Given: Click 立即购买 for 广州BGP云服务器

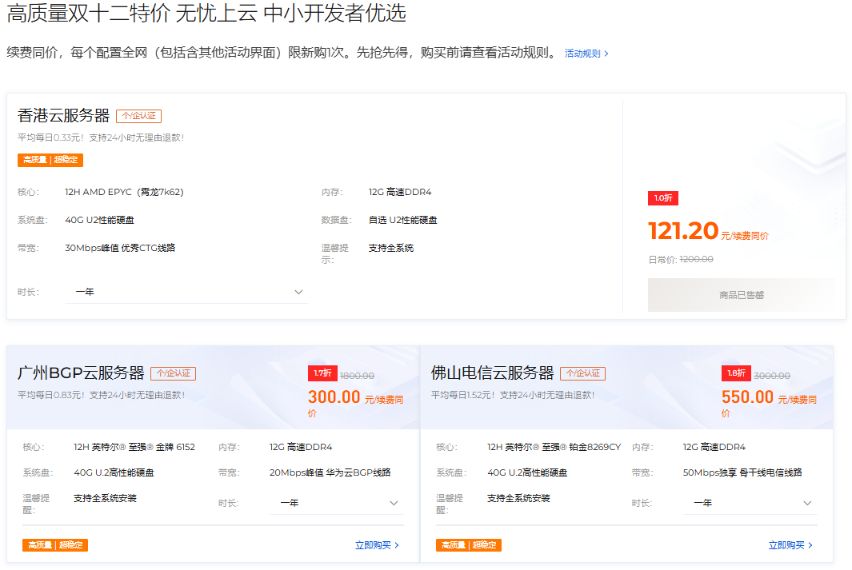Looking at the screenshot, I should 376,545.
